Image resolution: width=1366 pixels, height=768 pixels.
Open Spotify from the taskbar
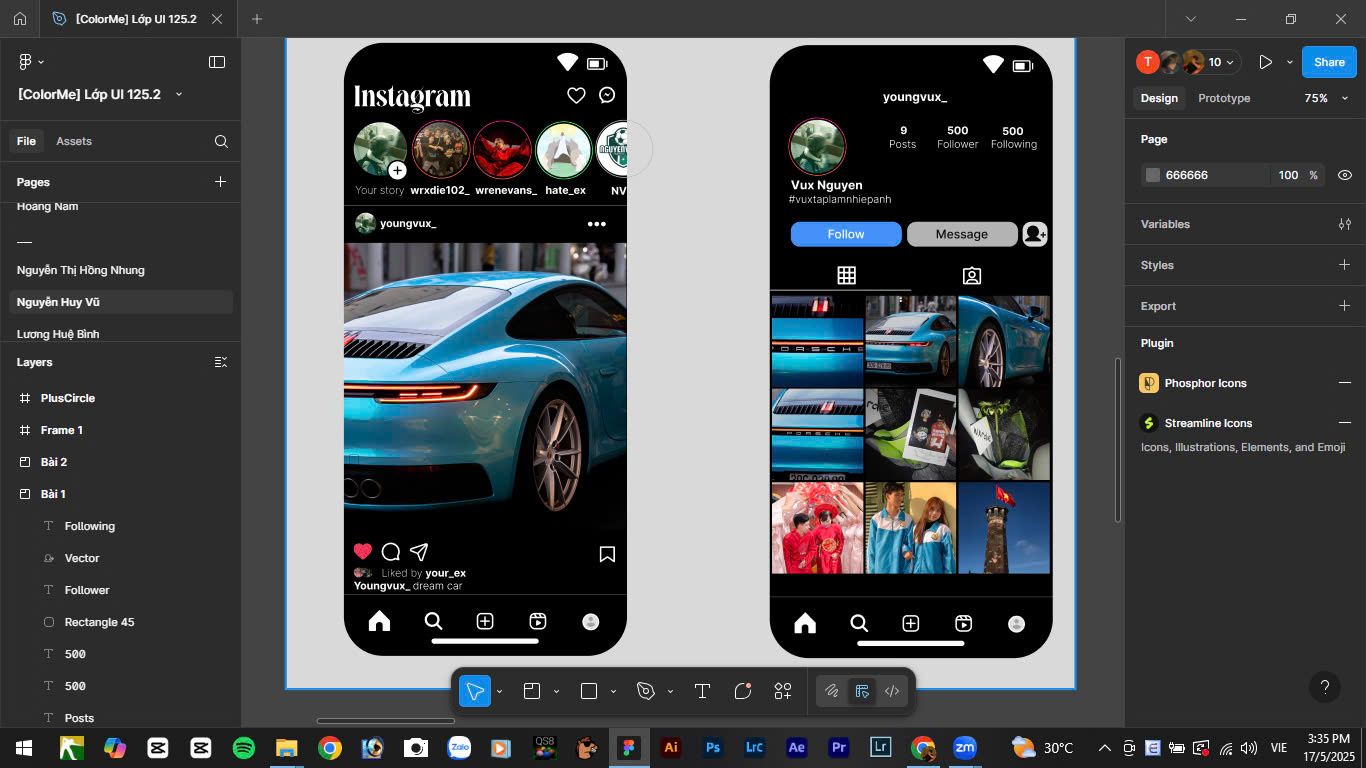[243, 748]
